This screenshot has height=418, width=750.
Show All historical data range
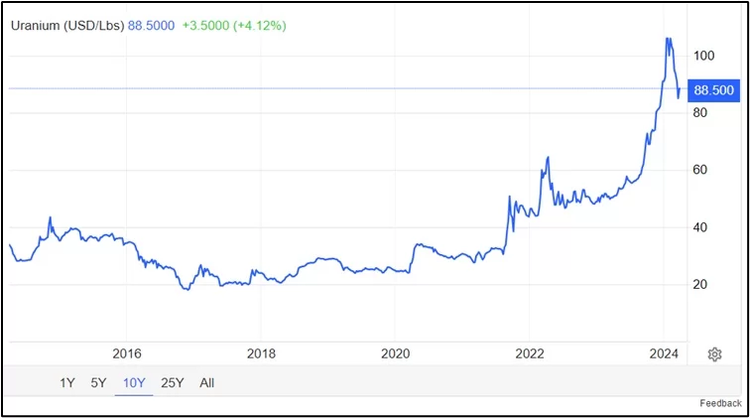click(206, 382)
